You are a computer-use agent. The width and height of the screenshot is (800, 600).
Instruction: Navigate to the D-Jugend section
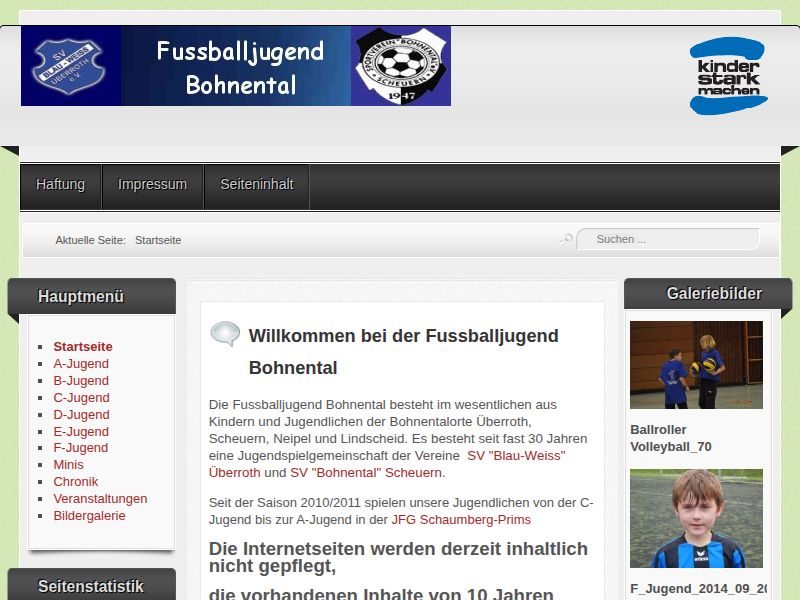(81, 414)
